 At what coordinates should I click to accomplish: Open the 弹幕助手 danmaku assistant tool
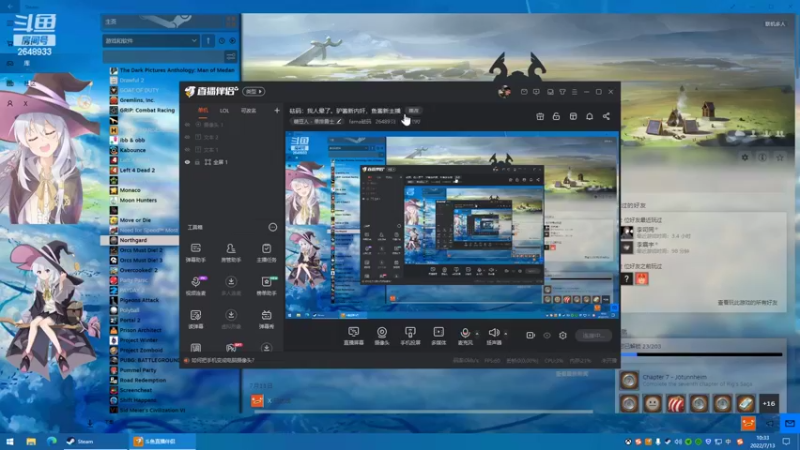(195, 253)
